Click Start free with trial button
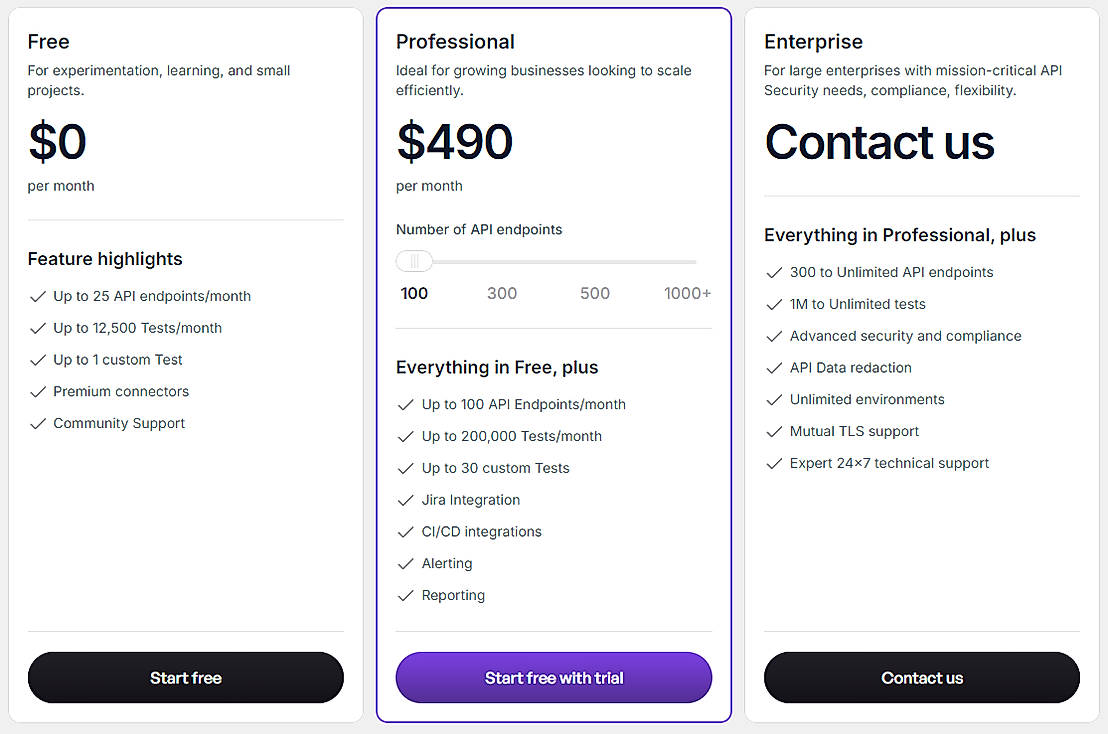Image resolution: width=1108 pixels, height=734 pixels. click(x=554, y=677)
